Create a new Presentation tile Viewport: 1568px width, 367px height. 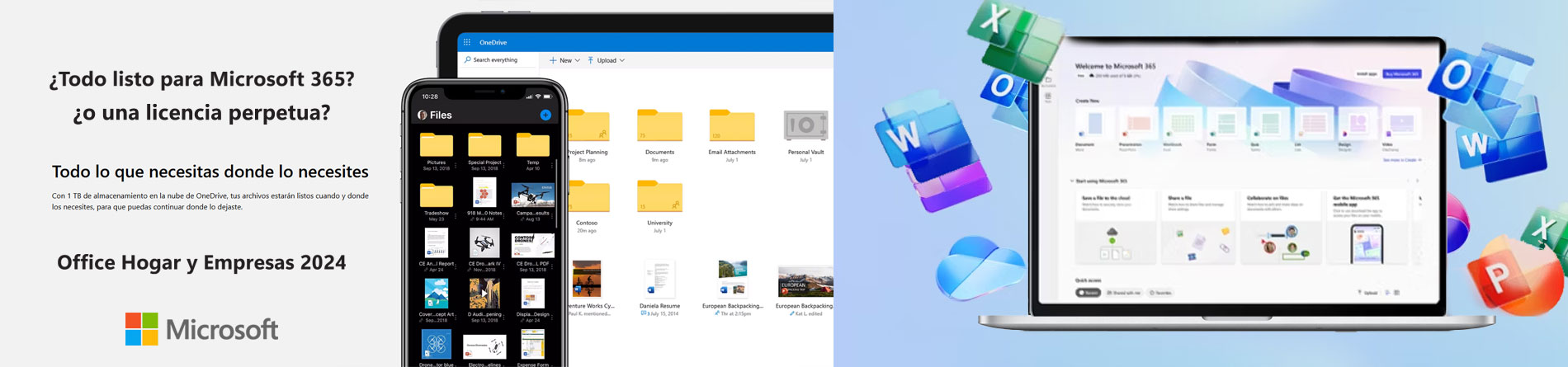pos(1139,125)
